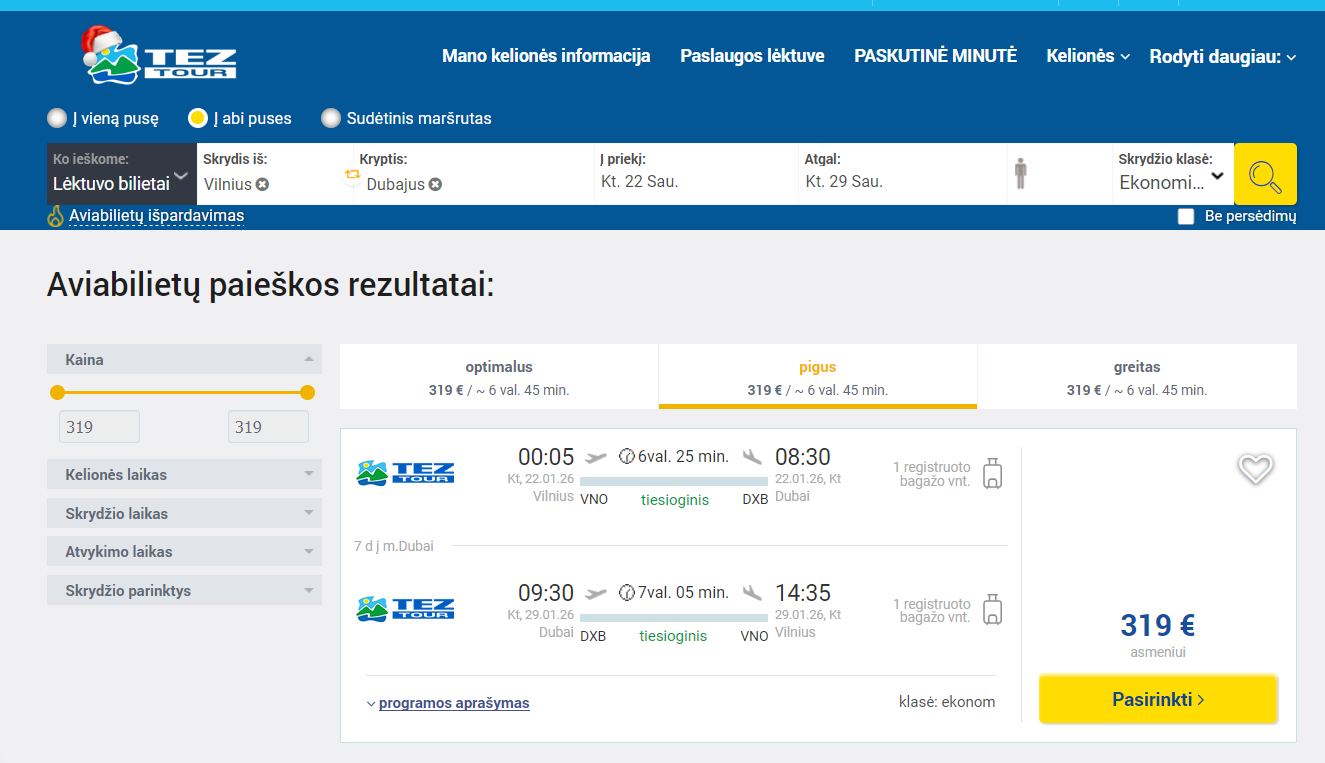Add flight to favorites with heart icon
The width and height of the screenshot is (1325, 763).
tap(1255, 468)
